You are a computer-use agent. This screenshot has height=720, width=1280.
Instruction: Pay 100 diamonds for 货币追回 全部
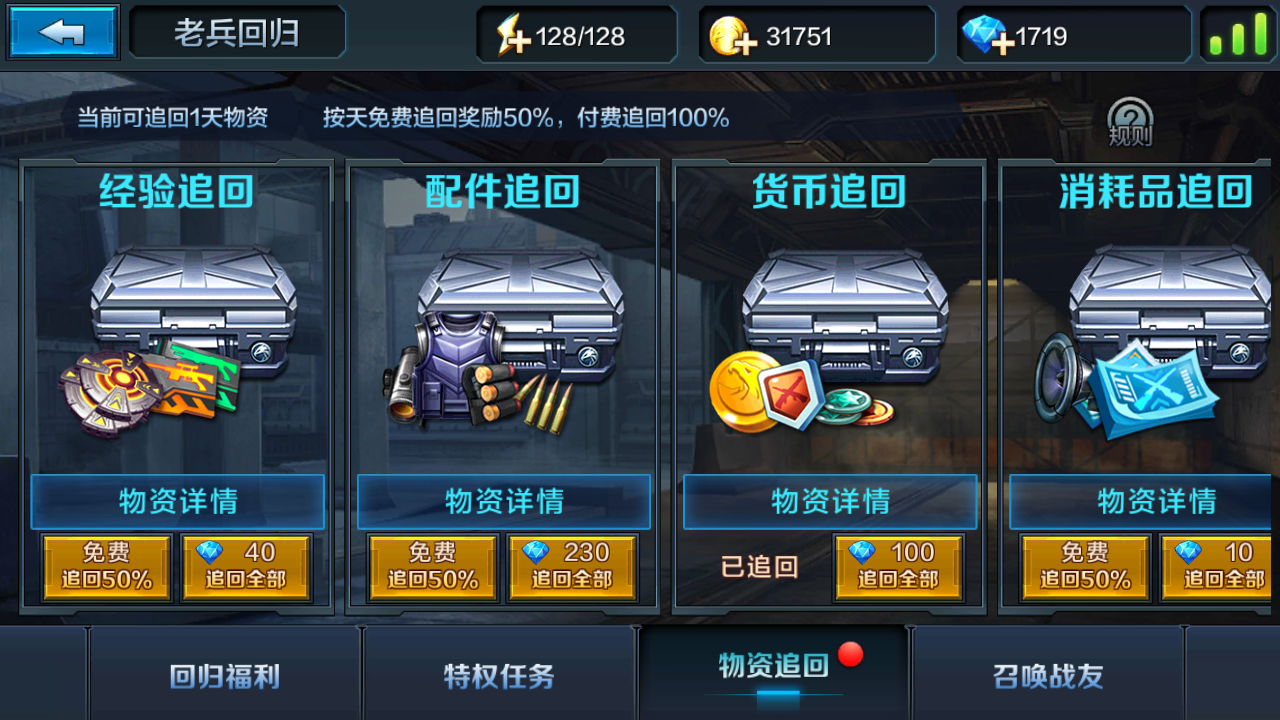(898, 567)
